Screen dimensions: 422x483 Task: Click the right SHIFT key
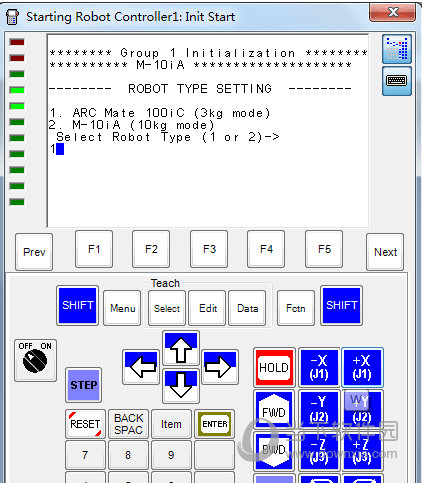click(341, 305)
